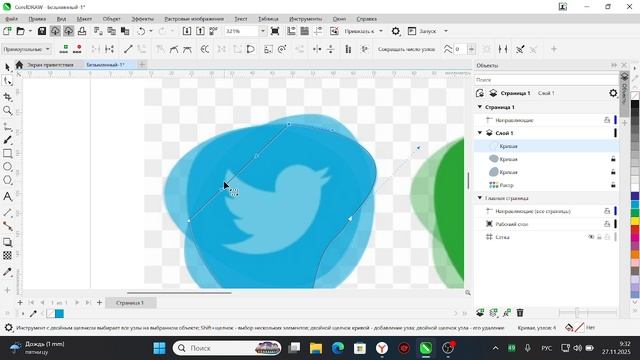Toggle lock on second Кривая object
Viewport: 640px width, 360px height.
tap(613, 159)
